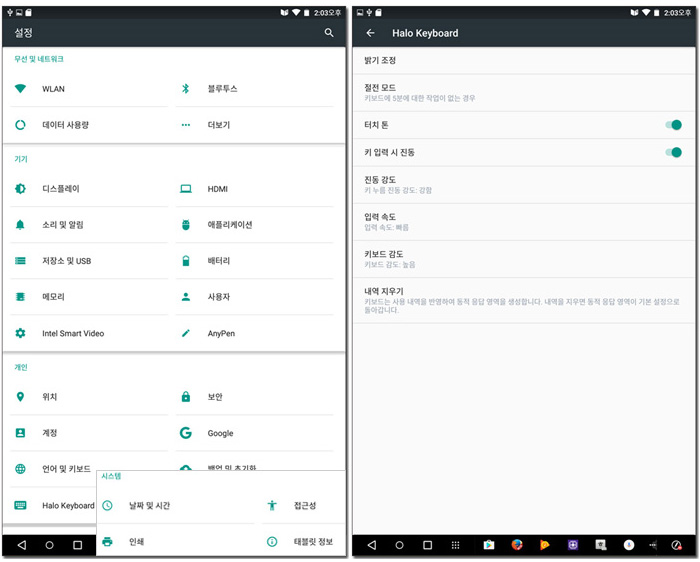
Task: Open 접근성 accessibility settings
Action: [x=304, y=505]
